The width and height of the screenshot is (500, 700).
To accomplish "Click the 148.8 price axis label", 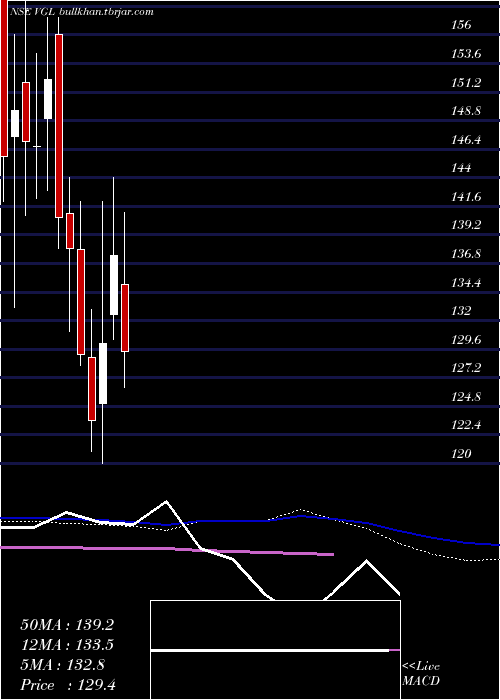I will tap(467, 111).
